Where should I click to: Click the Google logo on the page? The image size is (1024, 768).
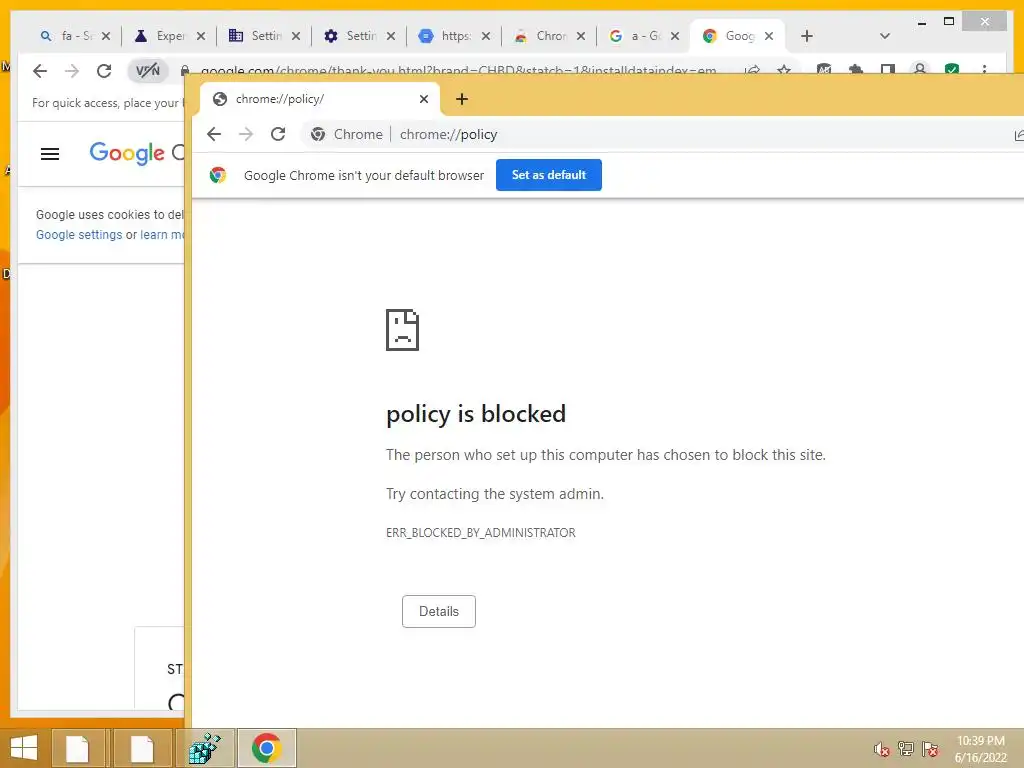point(127,153)
